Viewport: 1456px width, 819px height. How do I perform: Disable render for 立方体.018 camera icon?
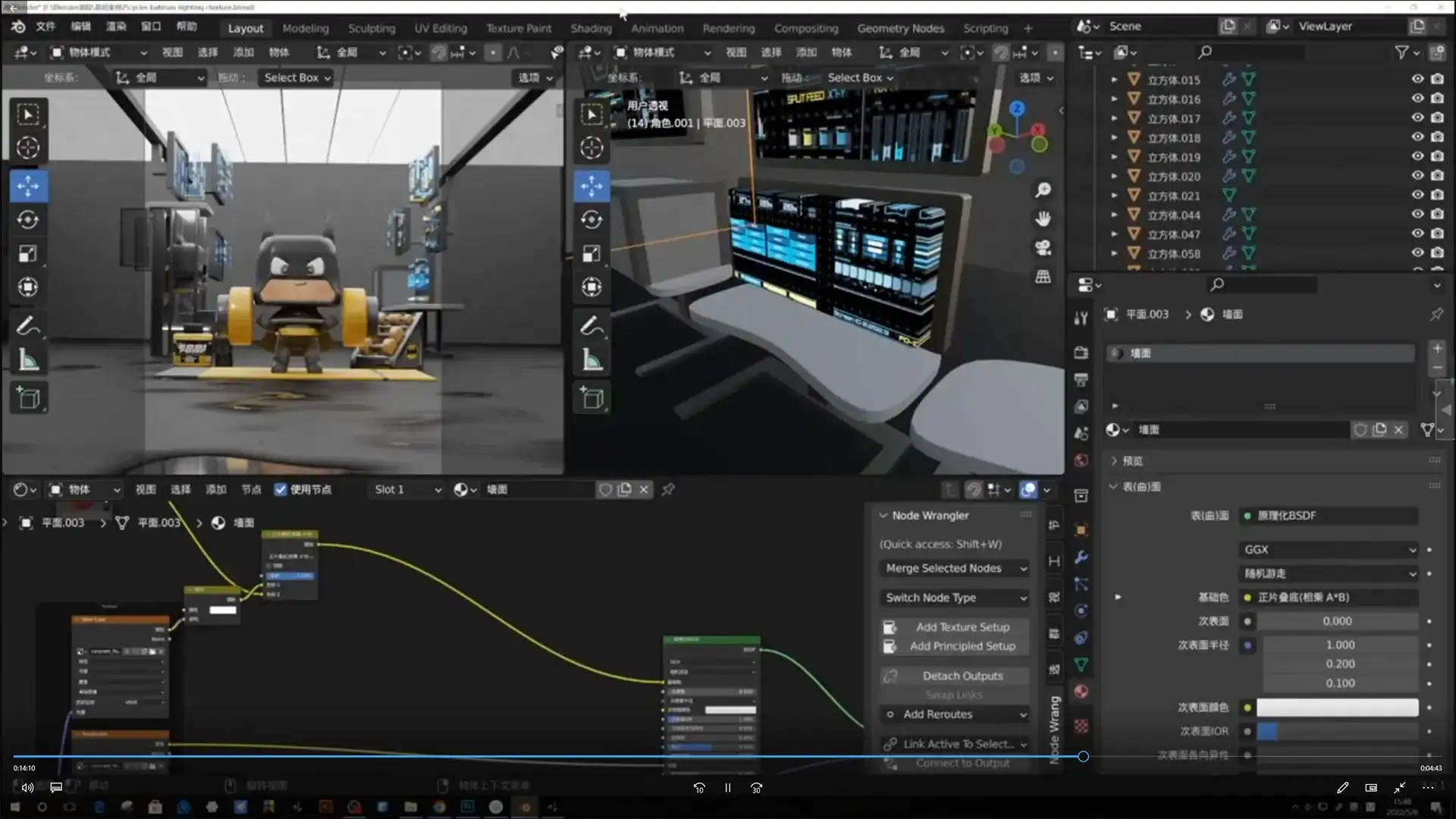coord(1437,137)
